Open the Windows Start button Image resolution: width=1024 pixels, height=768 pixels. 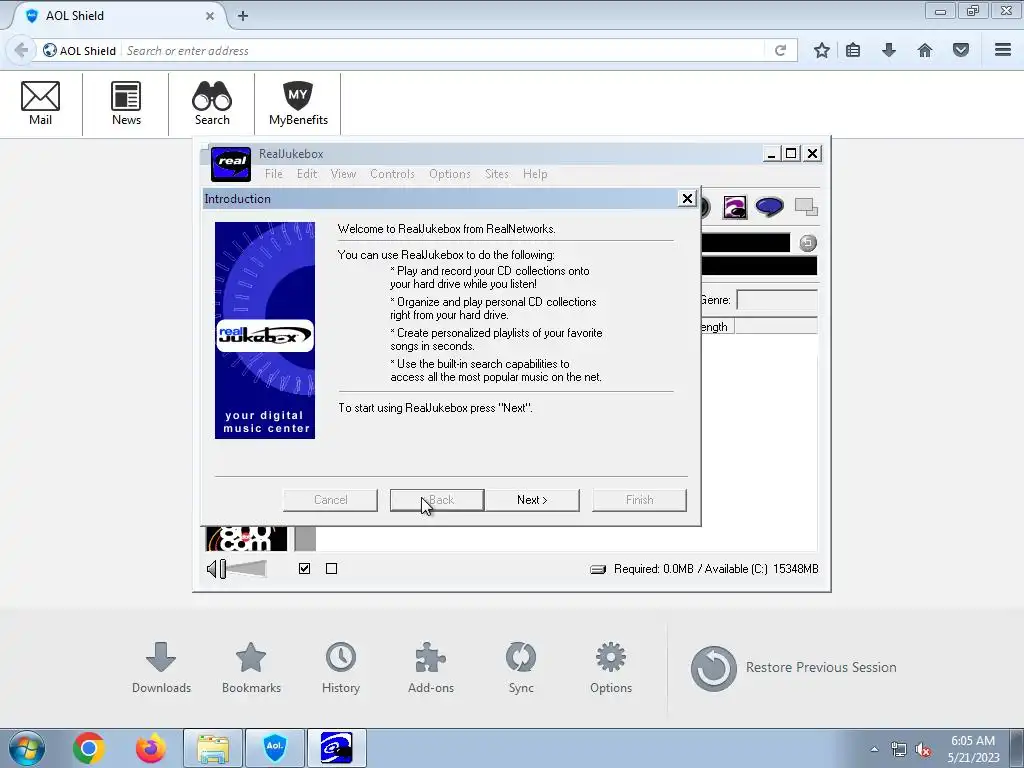[26, 748]
